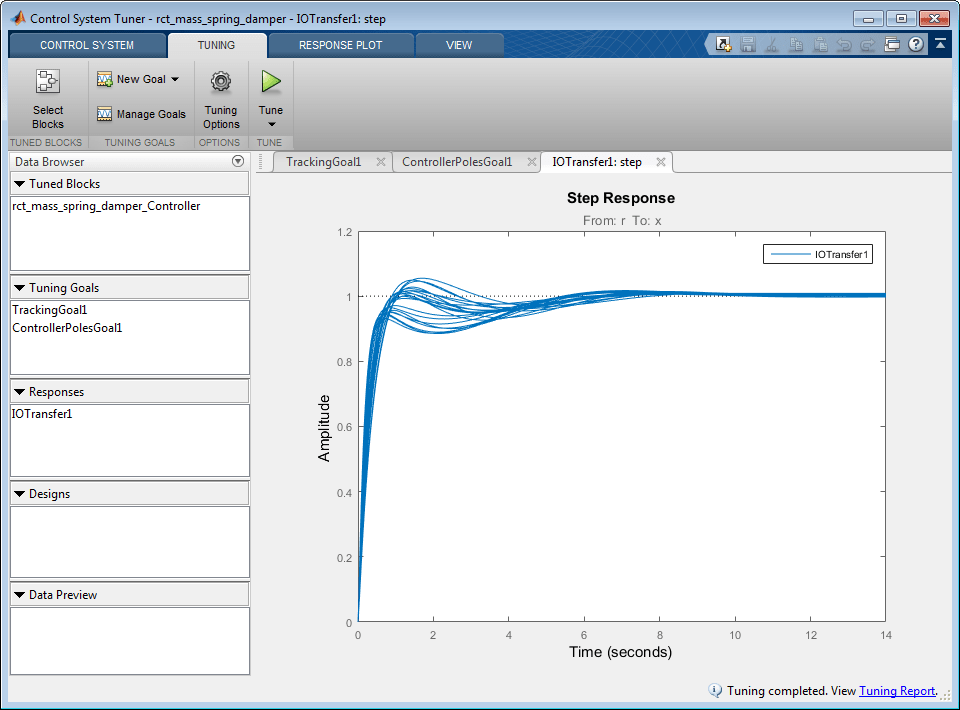Select ControllerPolesGoal1 in Tuning Goals list
This screenshot has width=960, height=710.
tap(67, 328)
